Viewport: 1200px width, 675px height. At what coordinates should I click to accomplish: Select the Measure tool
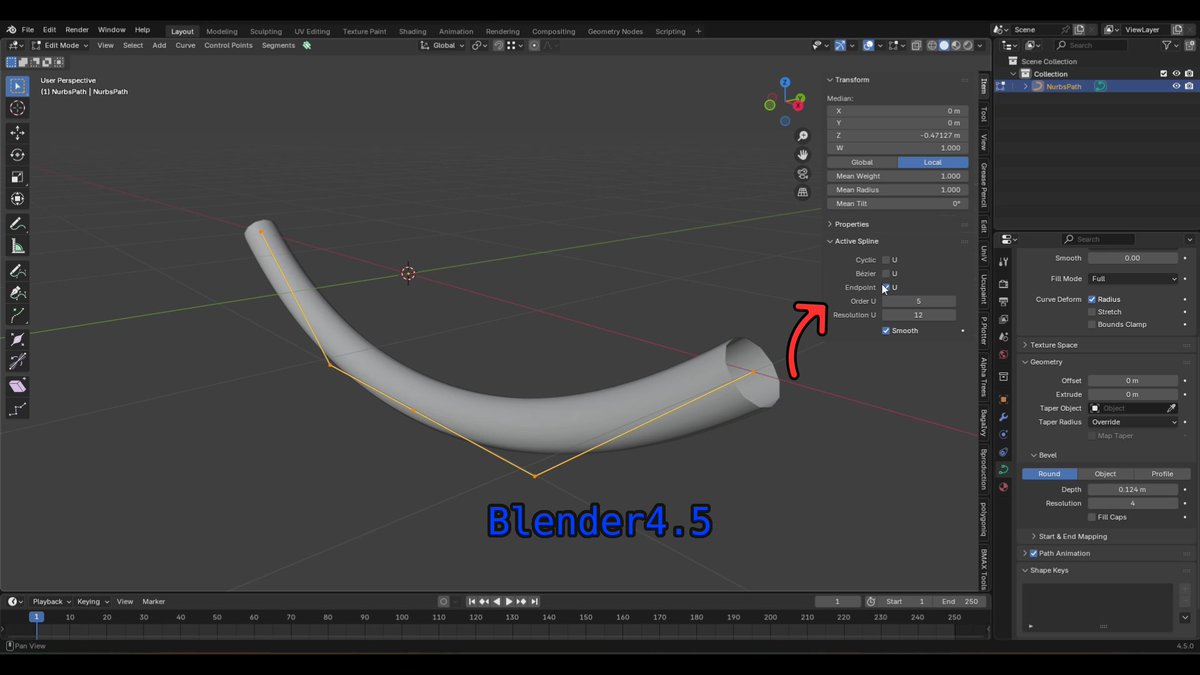[17, 246]
